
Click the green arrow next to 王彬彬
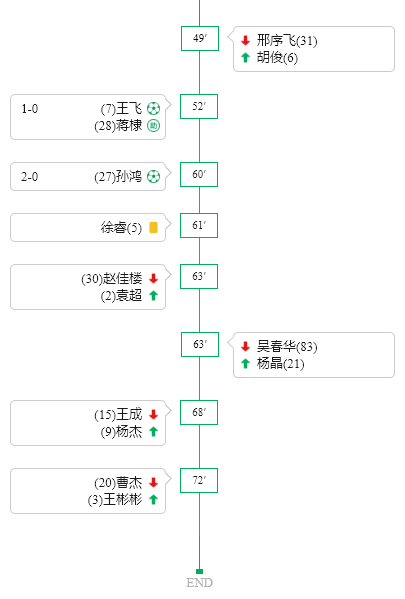coord(154,499)
